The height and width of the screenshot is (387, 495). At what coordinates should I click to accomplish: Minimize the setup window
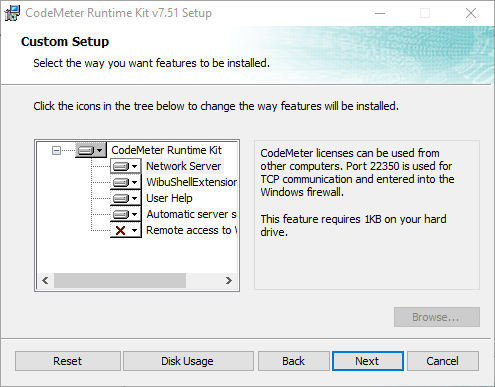pos(380,13)
